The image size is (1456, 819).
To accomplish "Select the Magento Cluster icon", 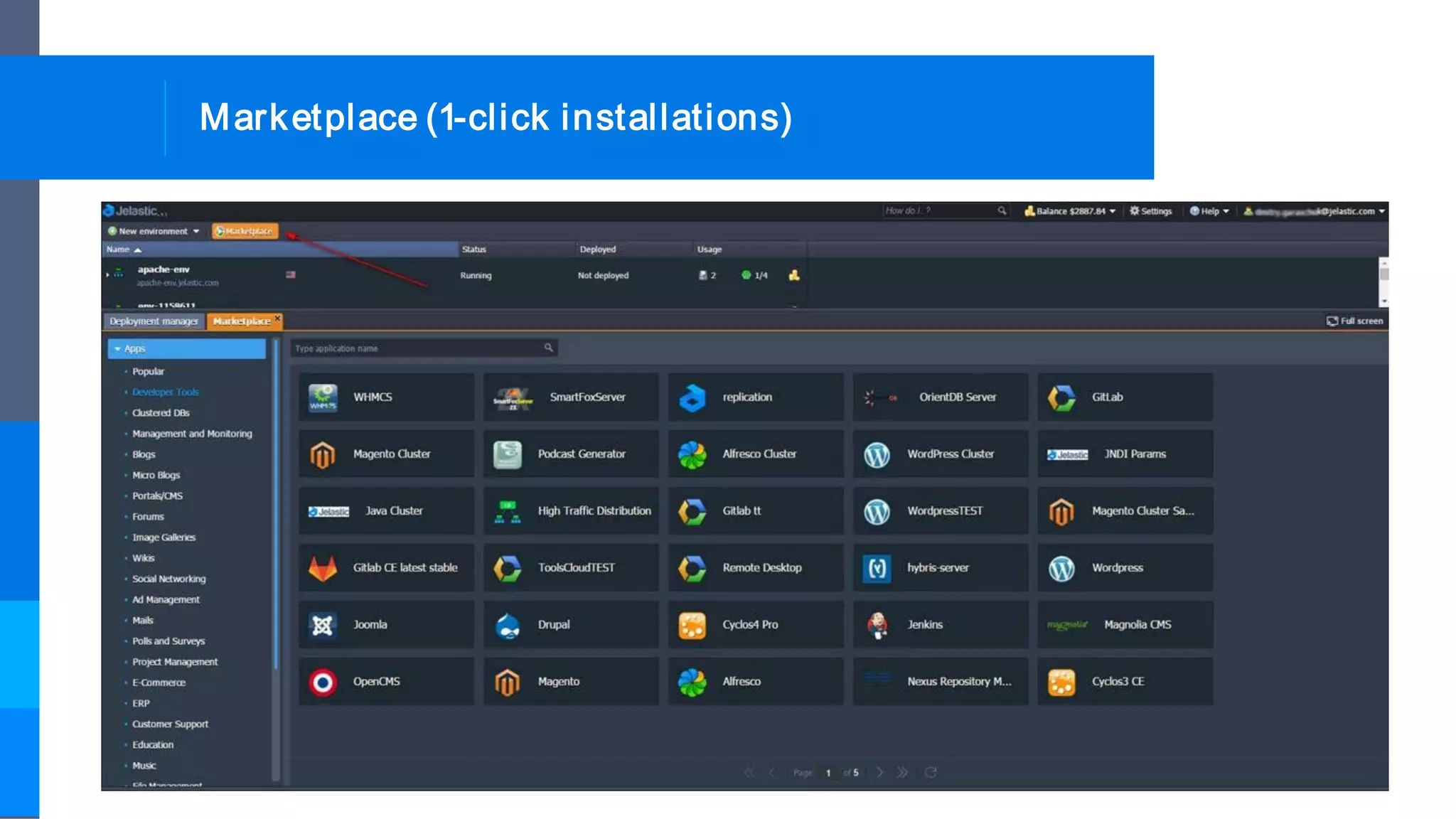I will tap(323, 454).
